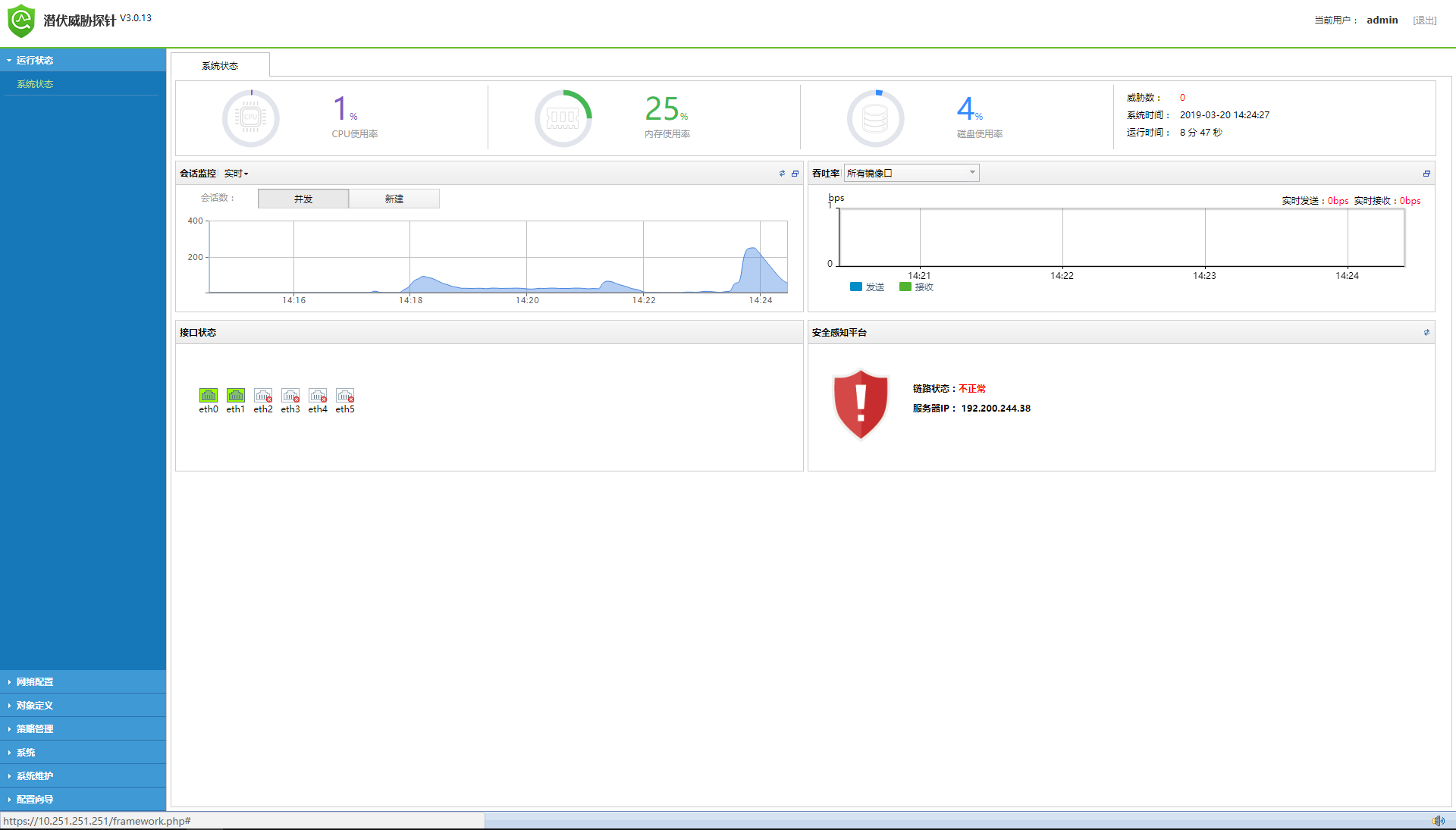The image size is (1456, 830).
Task: Click the eth1 interface icon
Action: click(x=235, y=395)
